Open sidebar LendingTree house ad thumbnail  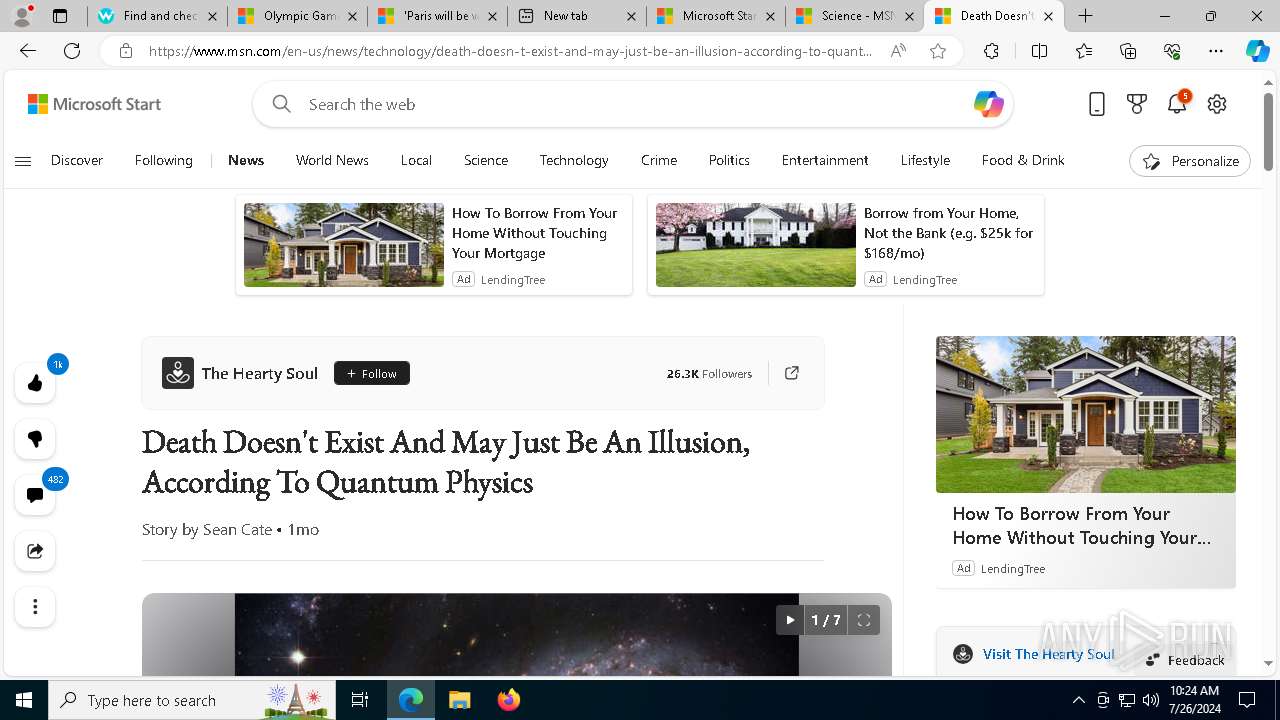[x=1086, y=414]
